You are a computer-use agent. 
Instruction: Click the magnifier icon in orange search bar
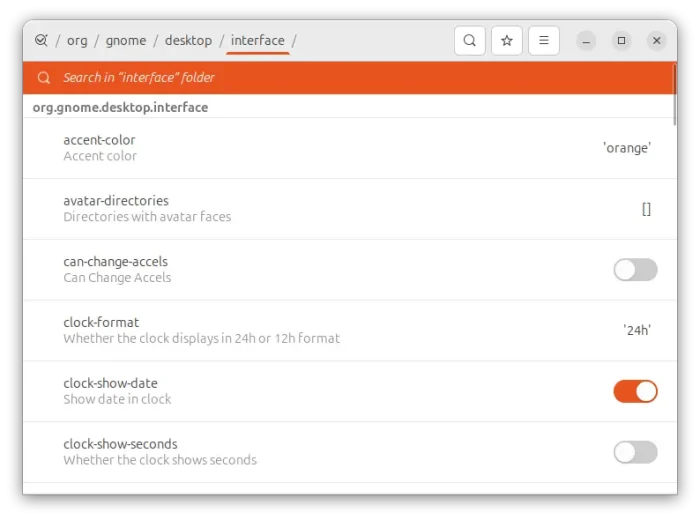pos(44,78)
